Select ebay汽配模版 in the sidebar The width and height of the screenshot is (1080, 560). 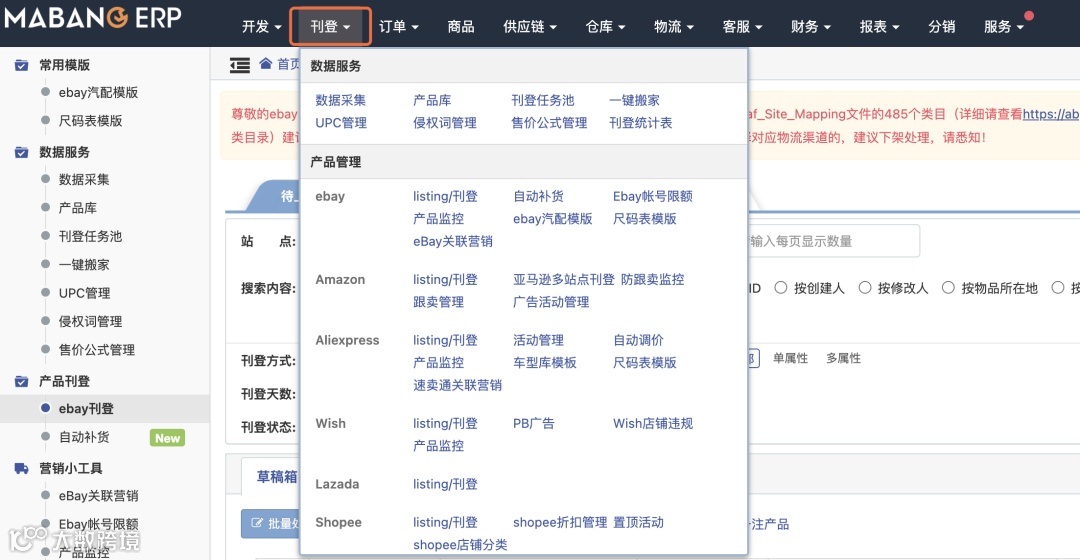click(98, 92)
